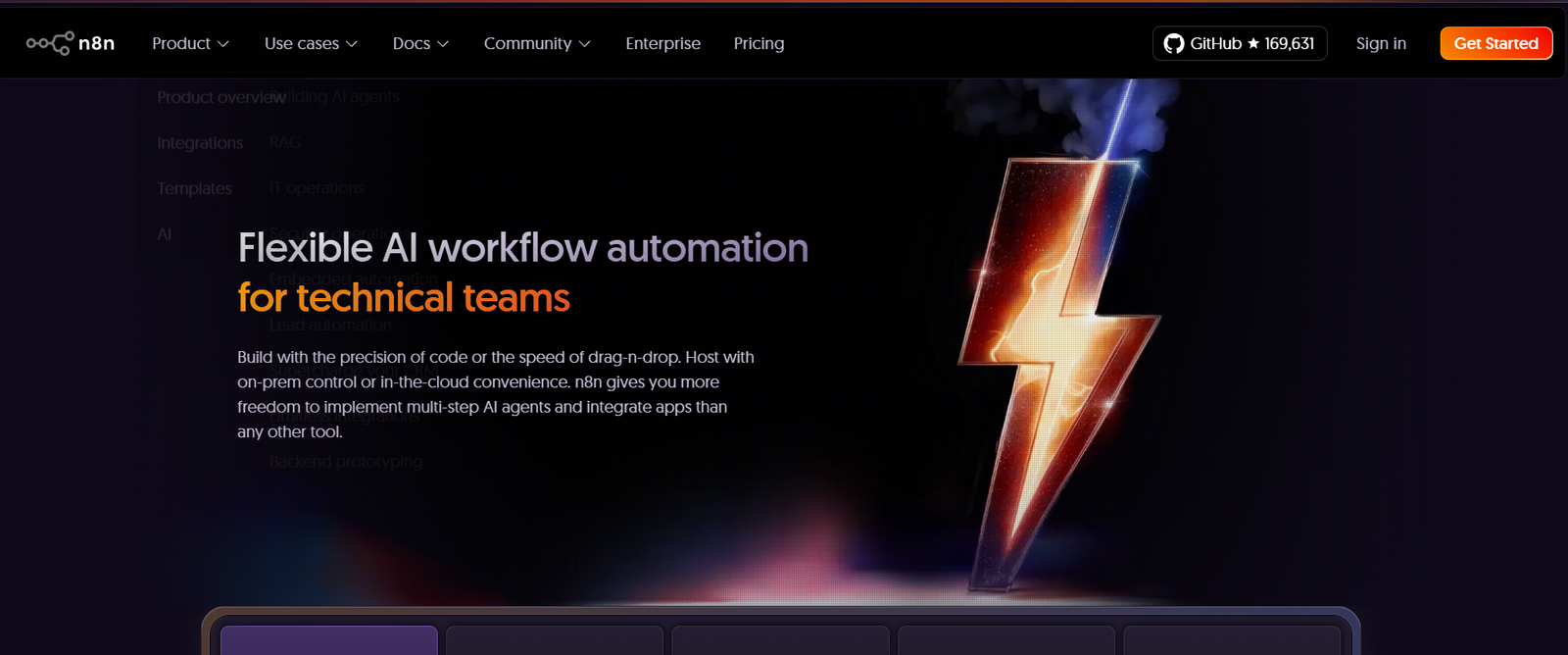Screen dimensions: 1568x655
Task: Select the faded Templates menu entry
Action: point(195,188)
